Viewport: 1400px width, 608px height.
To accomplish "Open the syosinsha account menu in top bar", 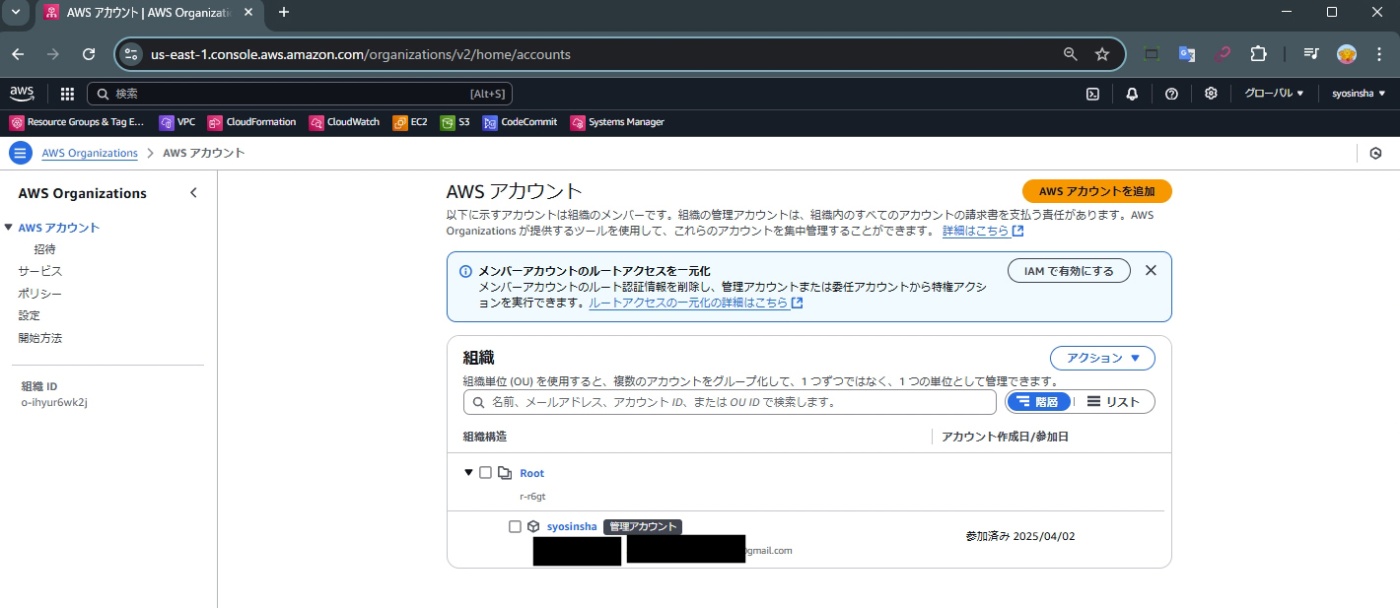I will [x=1358, y=94].
